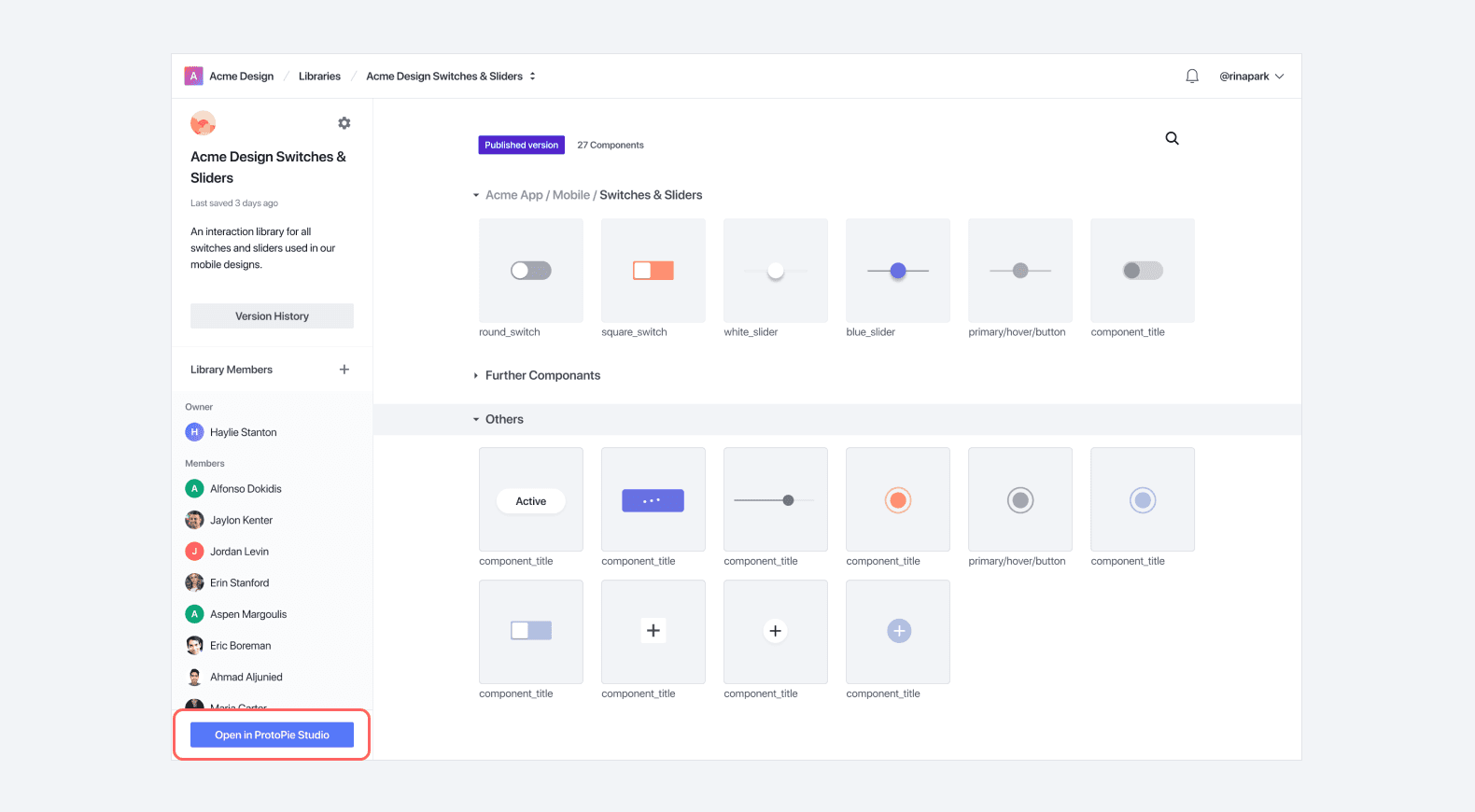The width and height of the screenshot is (1475, 812).
Task: Click Jordan Levin's avatar
Action: 194,552
